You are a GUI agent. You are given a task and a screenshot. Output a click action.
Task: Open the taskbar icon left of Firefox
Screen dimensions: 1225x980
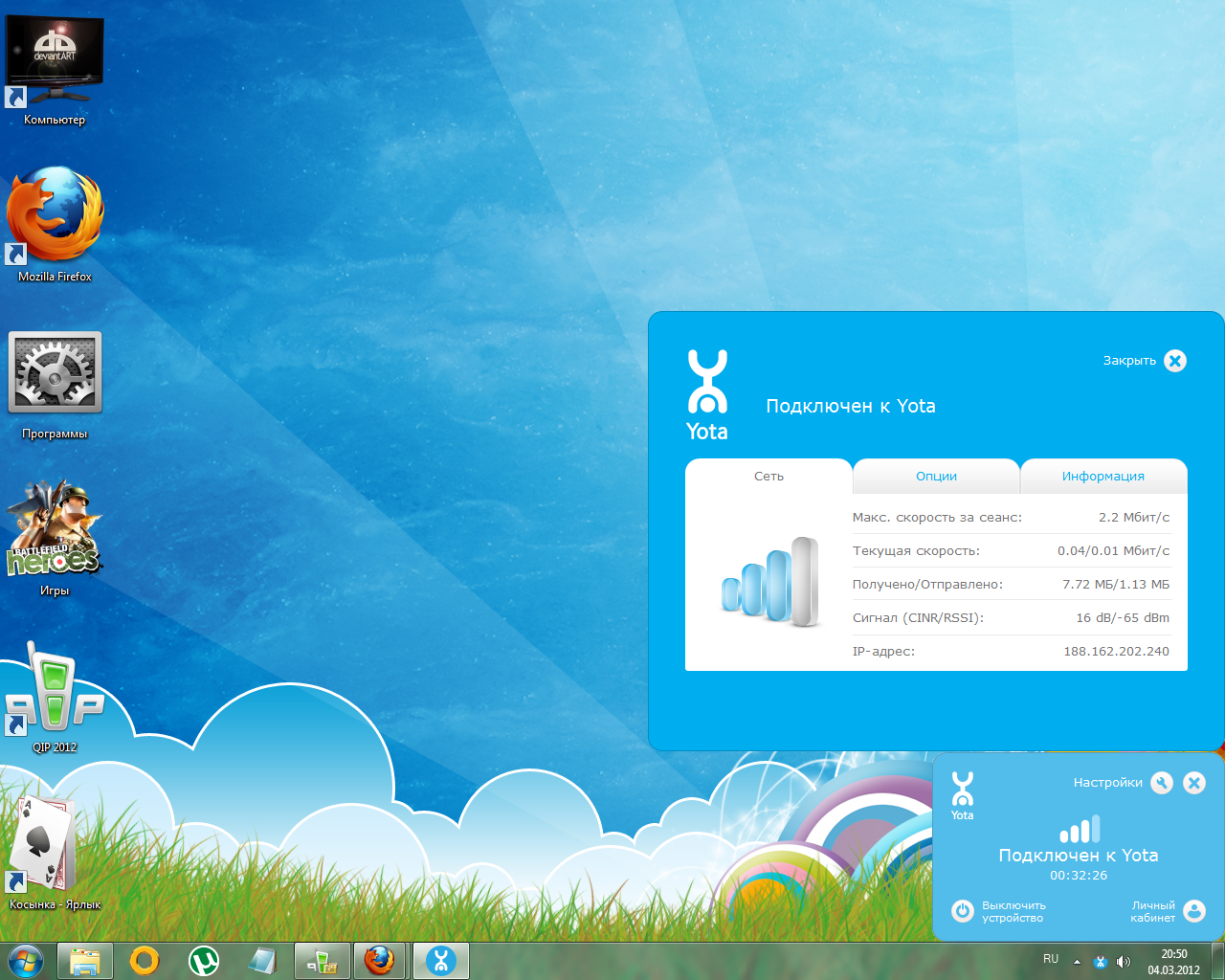[x=323, y=961]
